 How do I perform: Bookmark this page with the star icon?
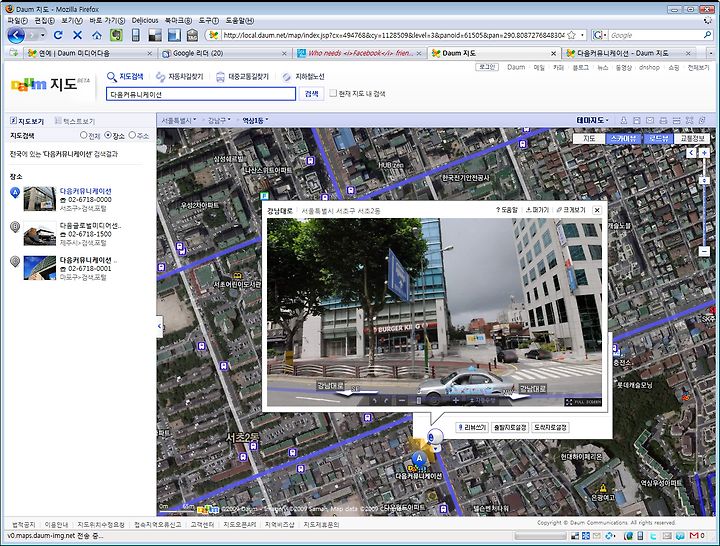click(x=571, y=35)
